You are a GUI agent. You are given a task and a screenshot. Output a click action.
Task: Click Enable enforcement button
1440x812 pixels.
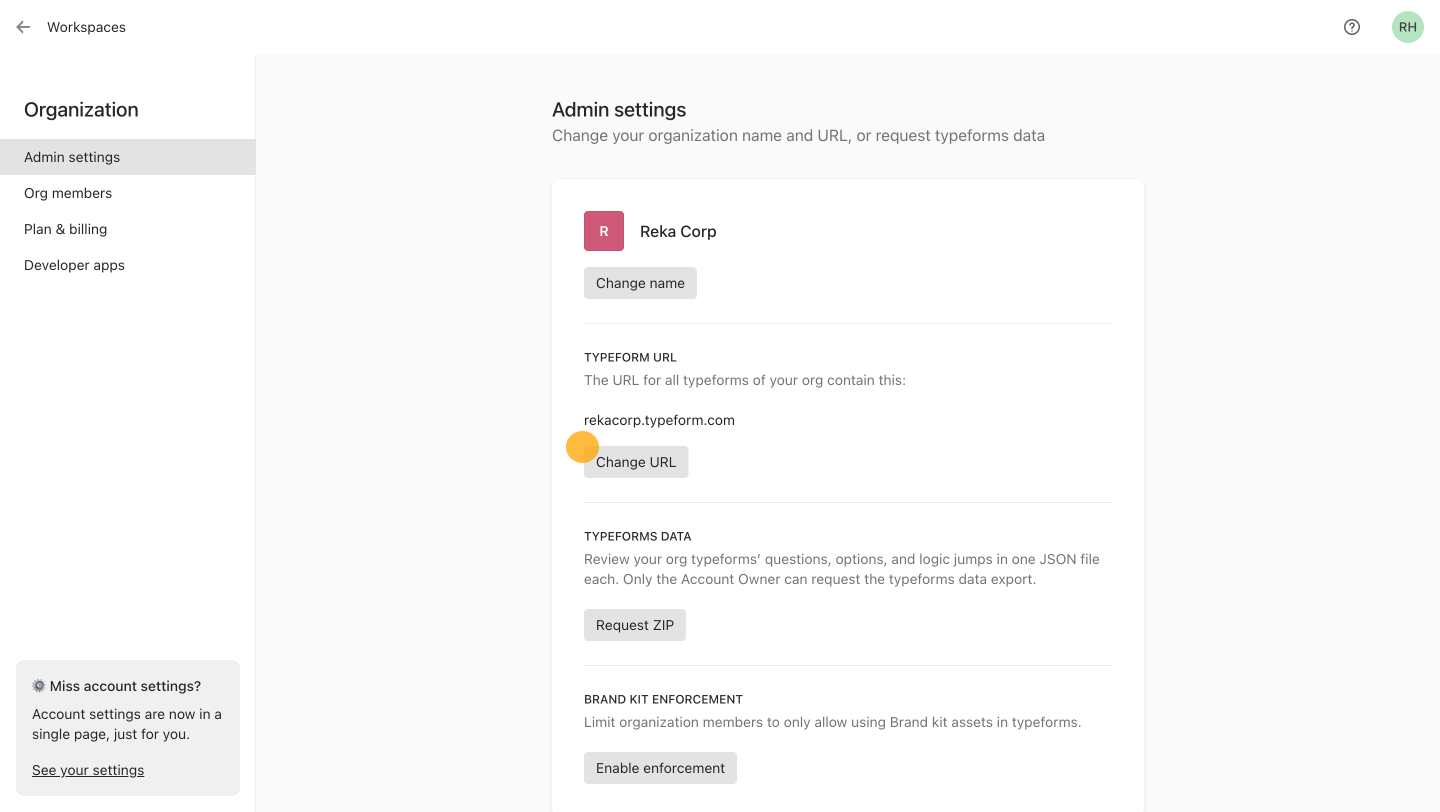click(x=660, y=768)
